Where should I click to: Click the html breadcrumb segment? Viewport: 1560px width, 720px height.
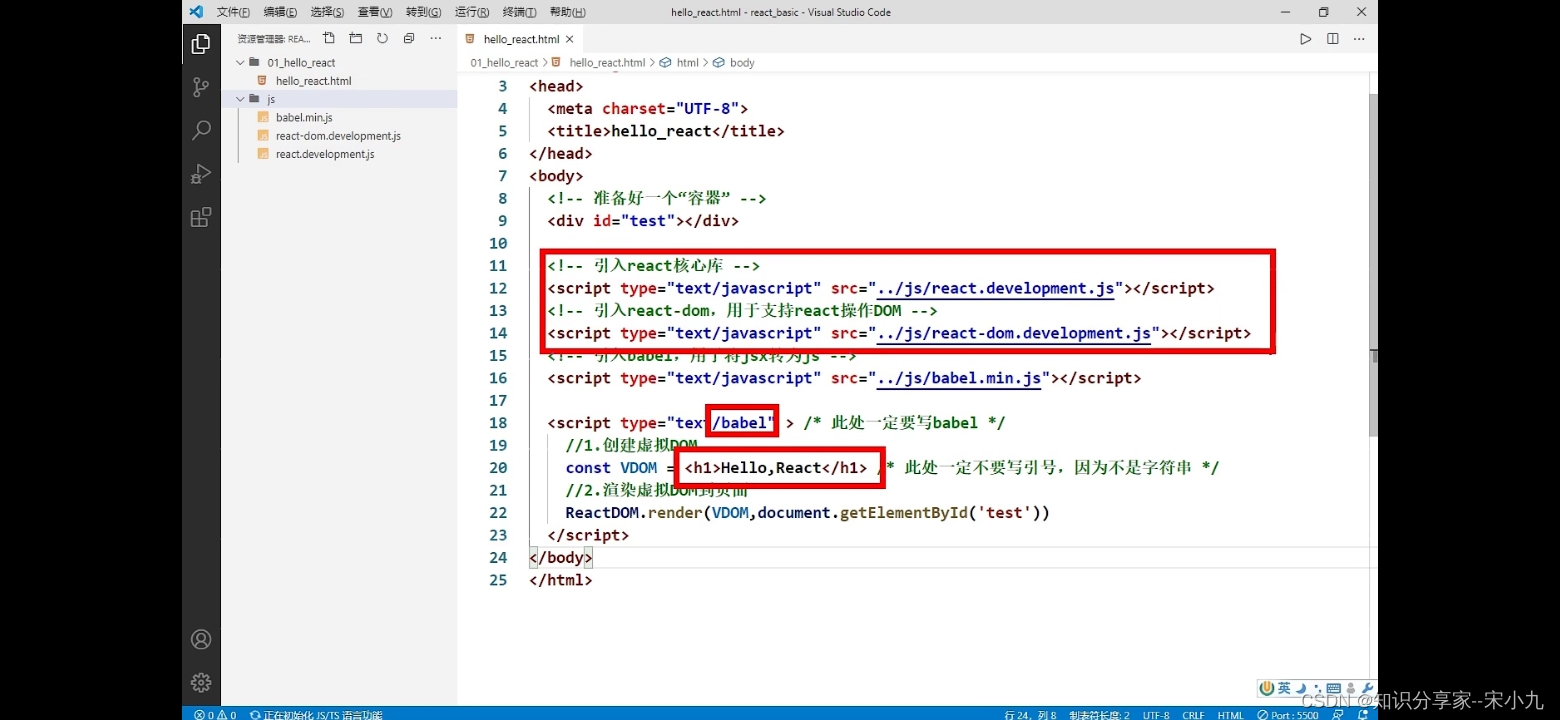coord(688,62)
